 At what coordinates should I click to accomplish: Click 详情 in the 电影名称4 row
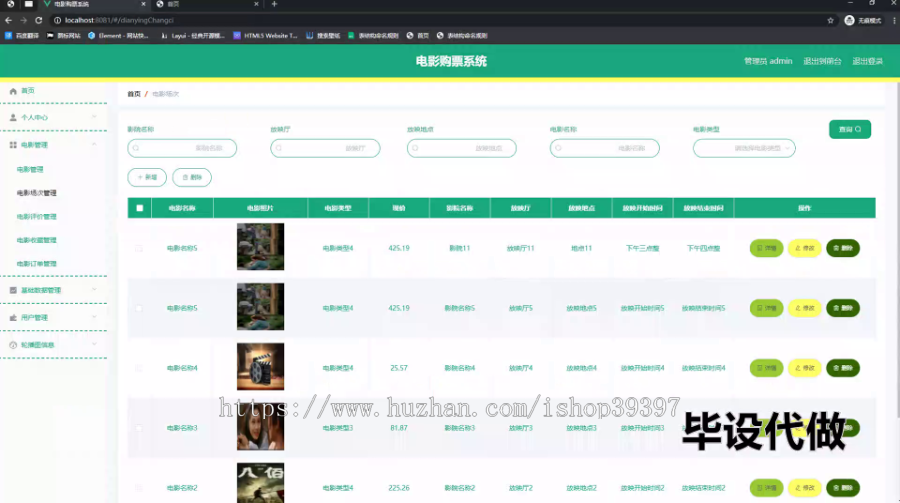pos(766,367)
